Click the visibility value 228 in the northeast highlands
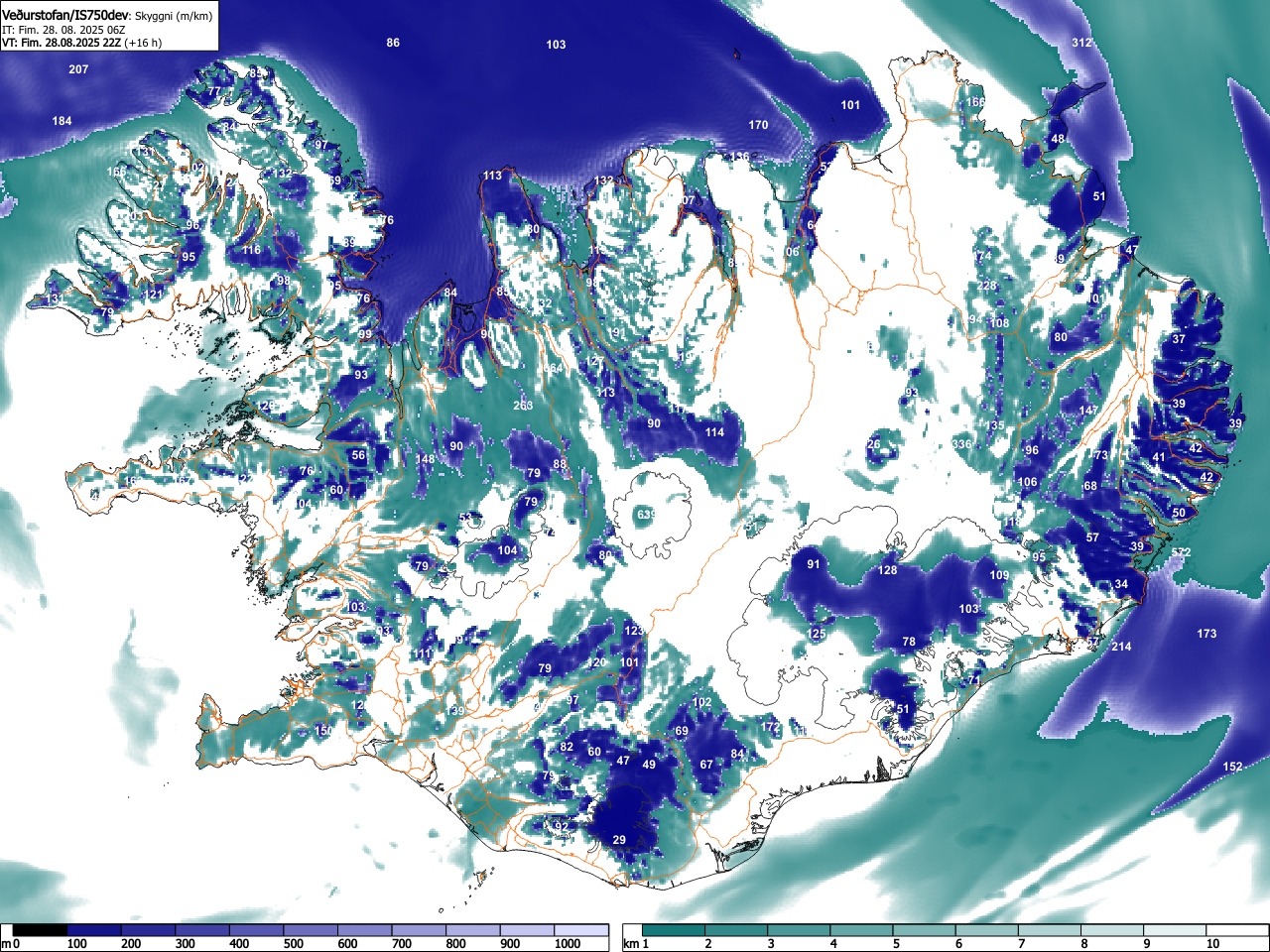1270x952 pixels. click(987, 286)
